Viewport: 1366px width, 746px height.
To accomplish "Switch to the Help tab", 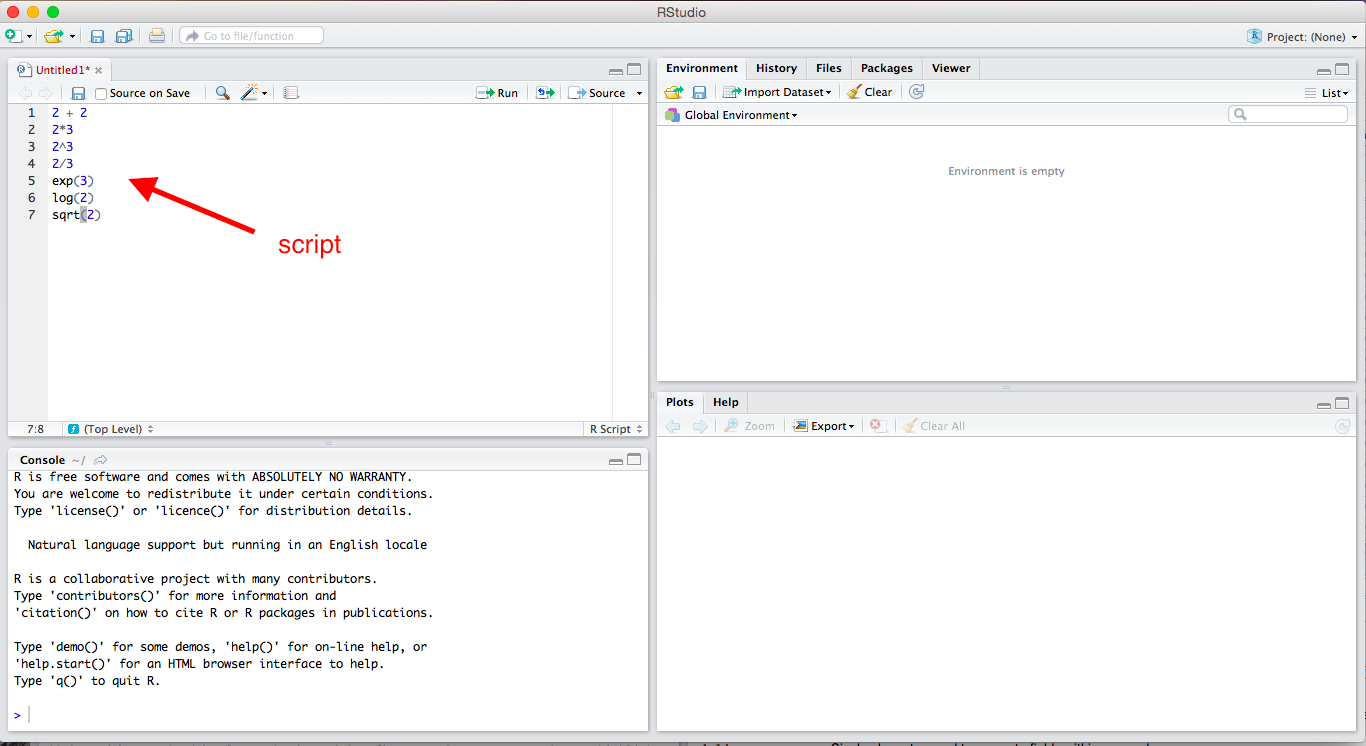I will click(x=726, y=402).
